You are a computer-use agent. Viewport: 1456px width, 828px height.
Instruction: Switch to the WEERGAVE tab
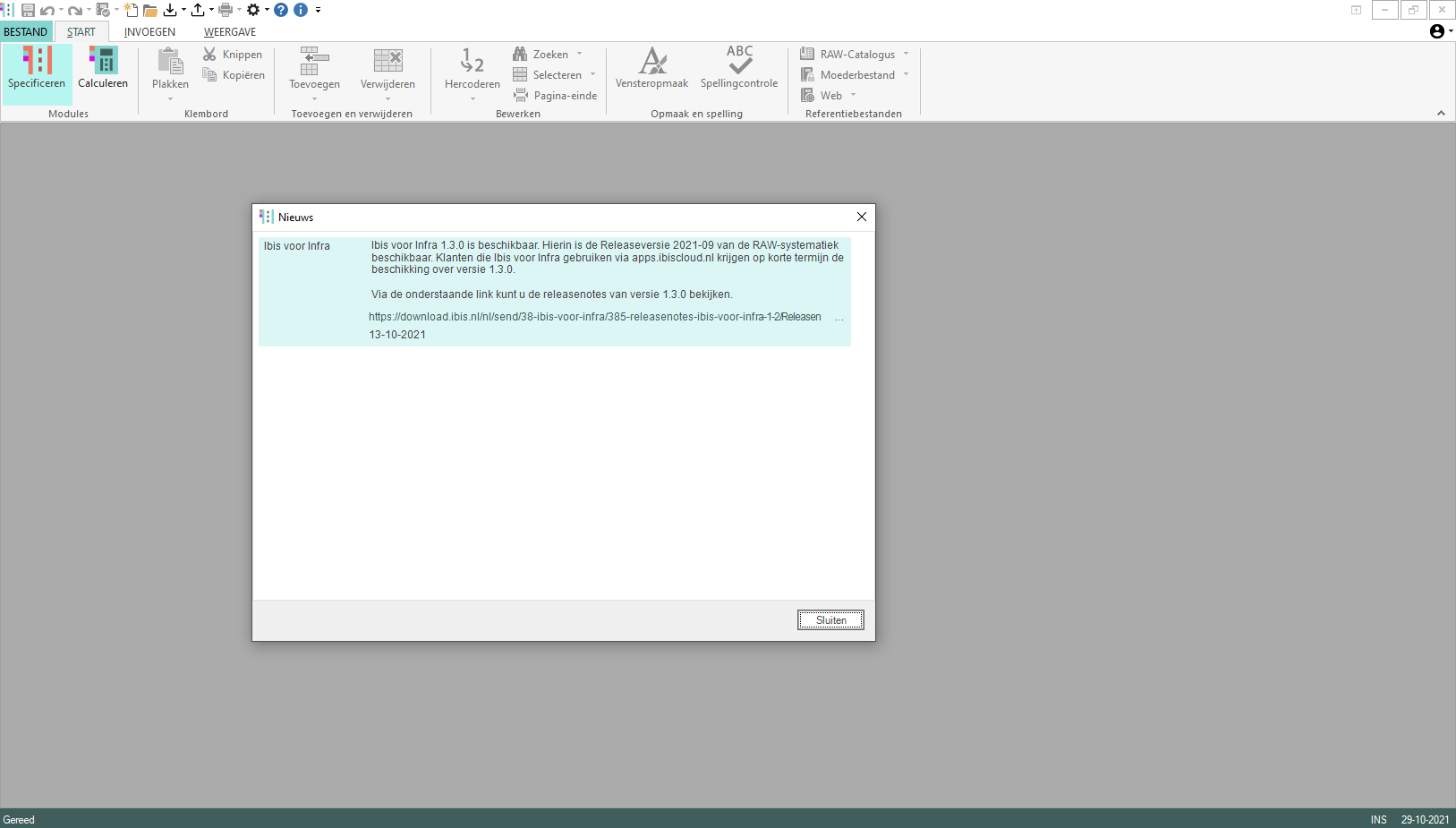pyautogui.click(x=230, y=32)
